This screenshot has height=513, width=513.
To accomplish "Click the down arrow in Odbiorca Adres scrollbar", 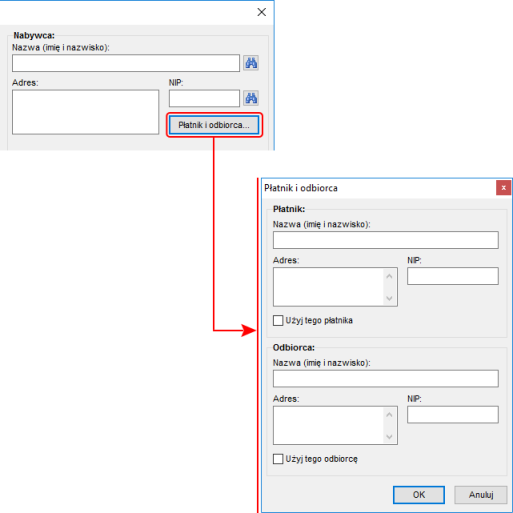I will pos(389,437).
